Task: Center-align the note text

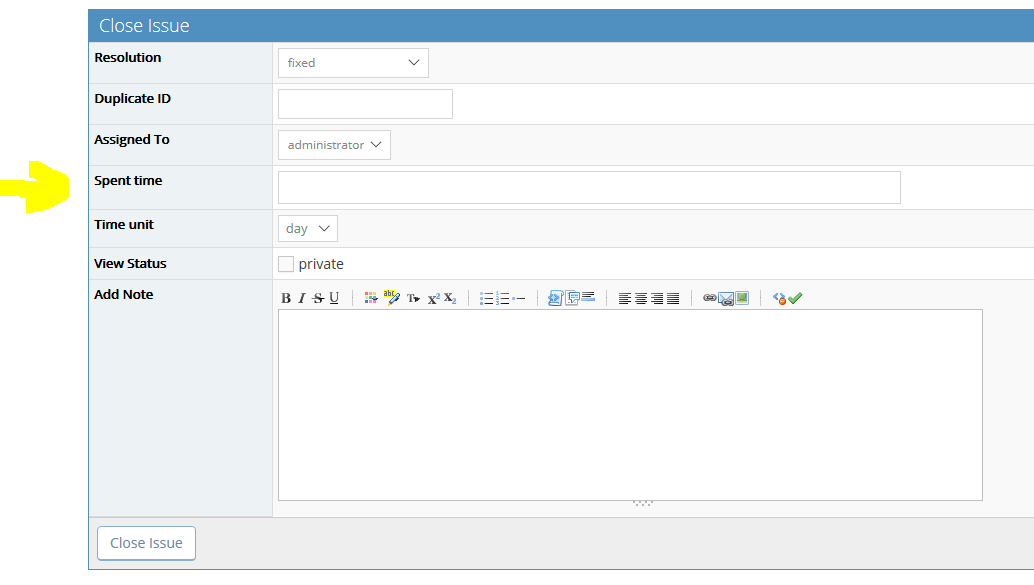Action: click(x=641, y=298)
